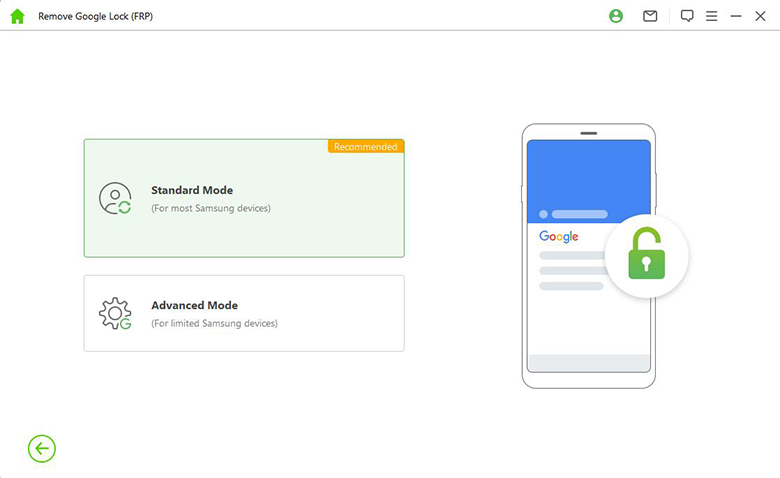Click the "For limited Samsung devices" text
The height and width of the screenshot is (478, 780).
214,324
